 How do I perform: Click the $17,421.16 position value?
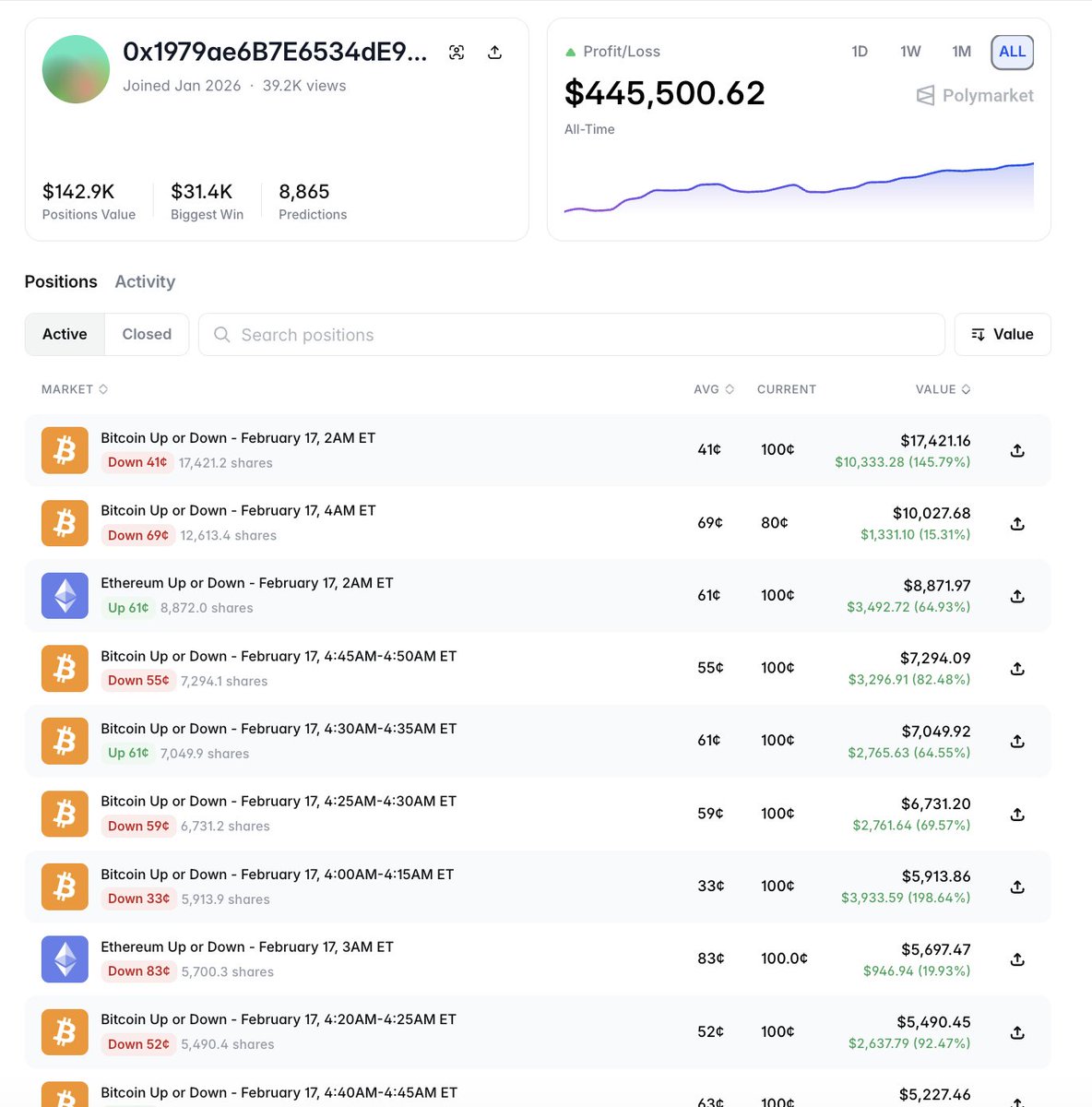[x=935, y=441]
